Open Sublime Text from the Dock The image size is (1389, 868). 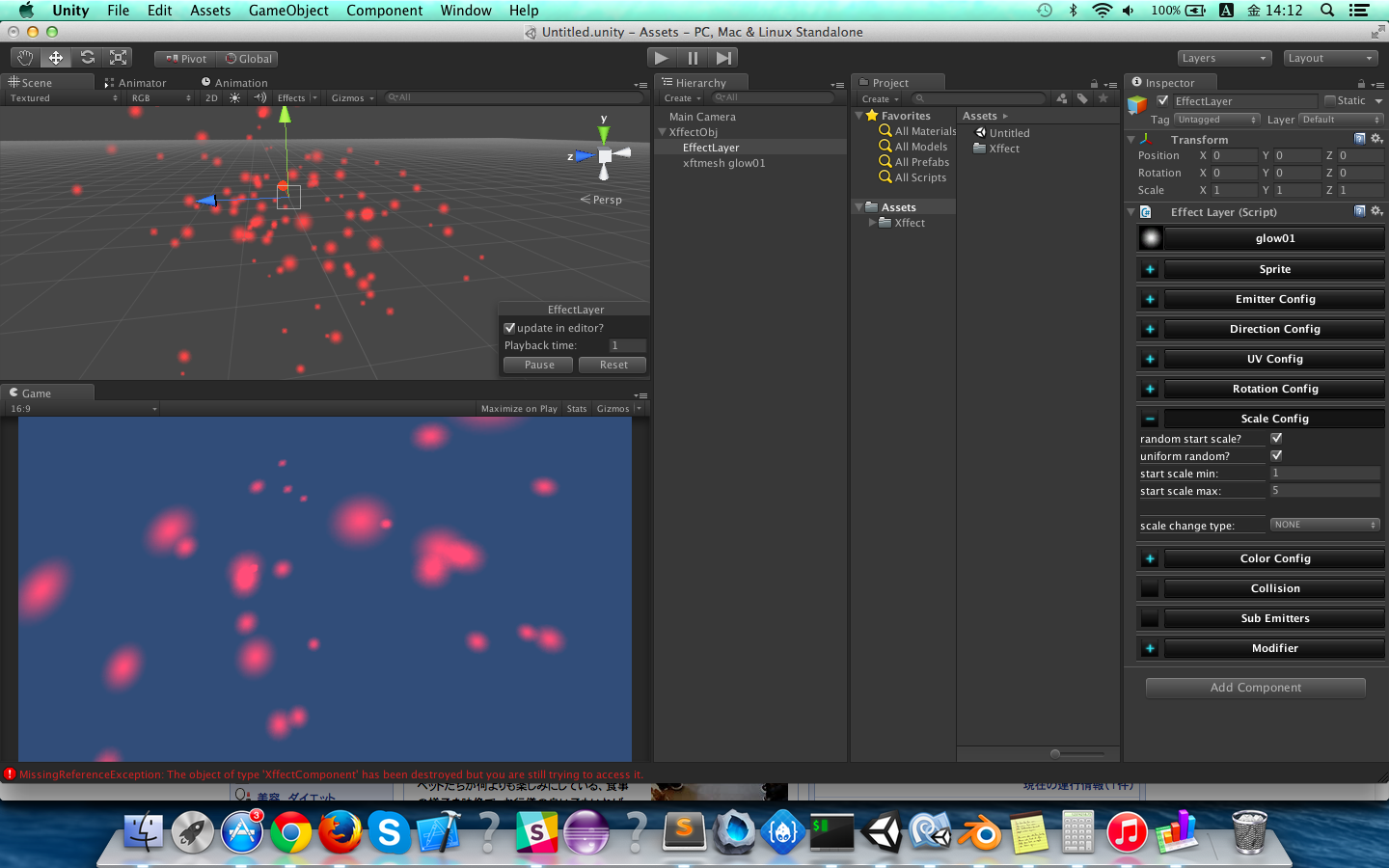684,831
